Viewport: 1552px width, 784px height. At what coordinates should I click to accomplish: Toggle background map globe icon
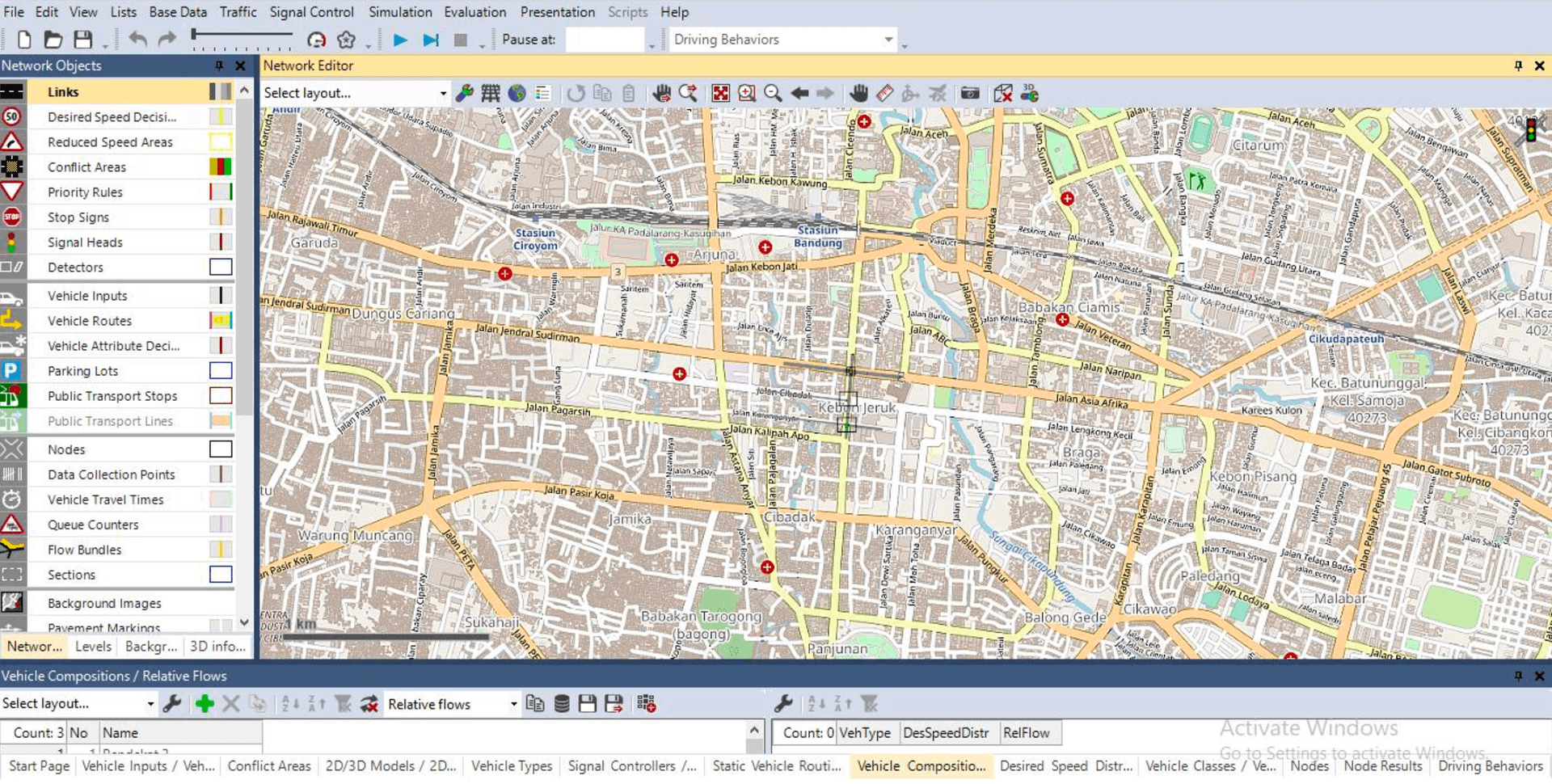(x=517, y=93)
